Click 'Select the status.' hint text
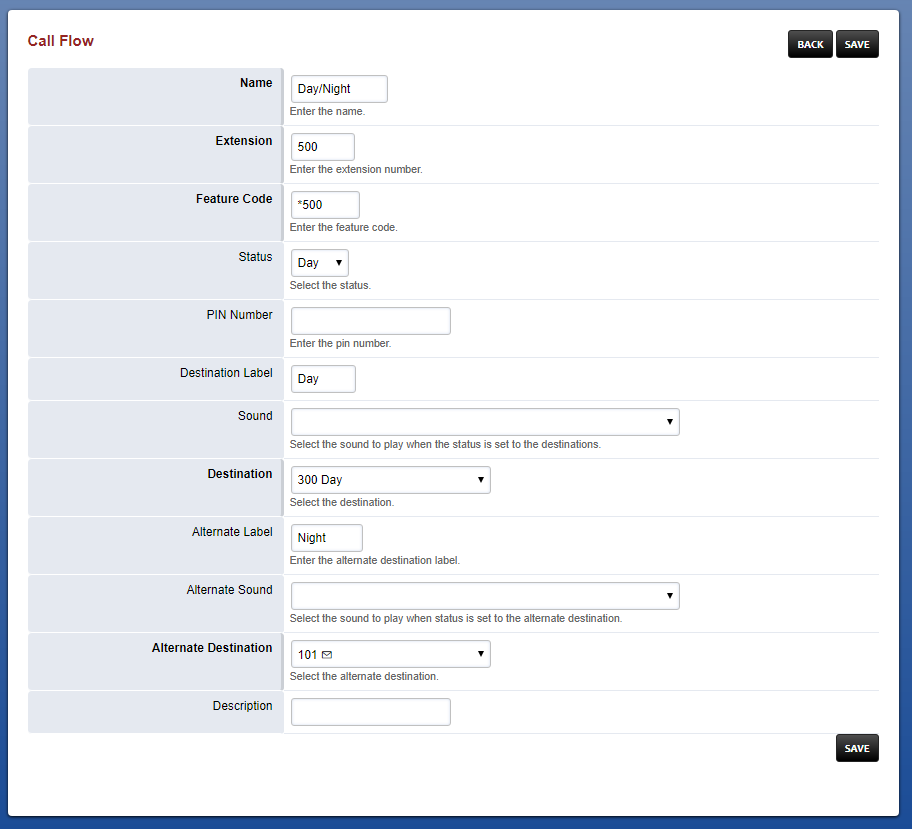912x829 pixels. (x=330, y=285)
